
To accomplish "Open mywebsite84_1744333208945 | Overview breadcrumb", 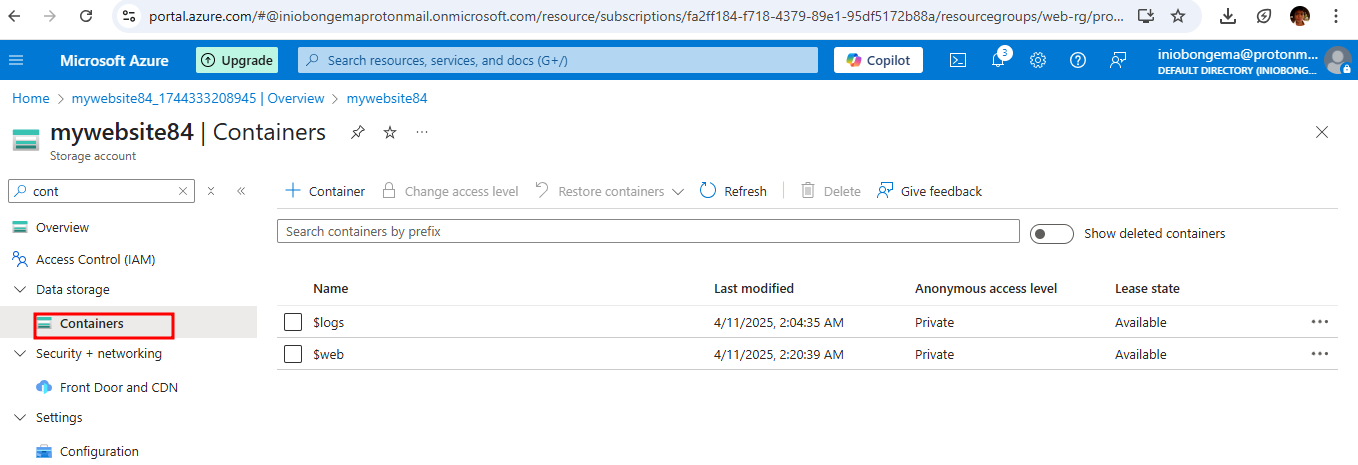I will 198,98.
